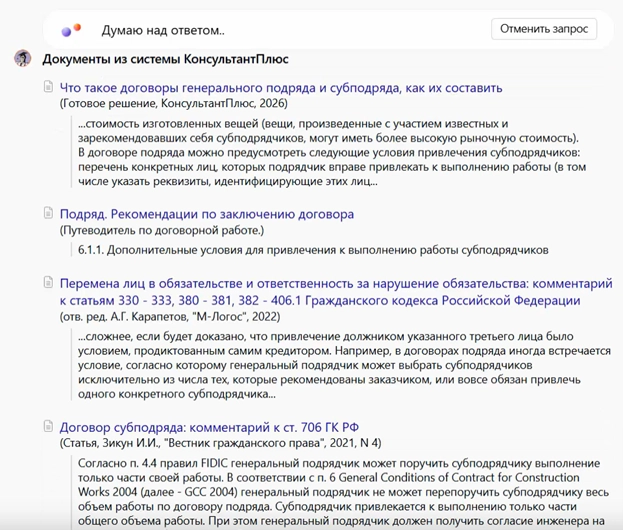The height and width of the screenshot is (530, 623).
Task: Click heading "Документы из системы КонсультантПлюс"
Action: point(165,59)
